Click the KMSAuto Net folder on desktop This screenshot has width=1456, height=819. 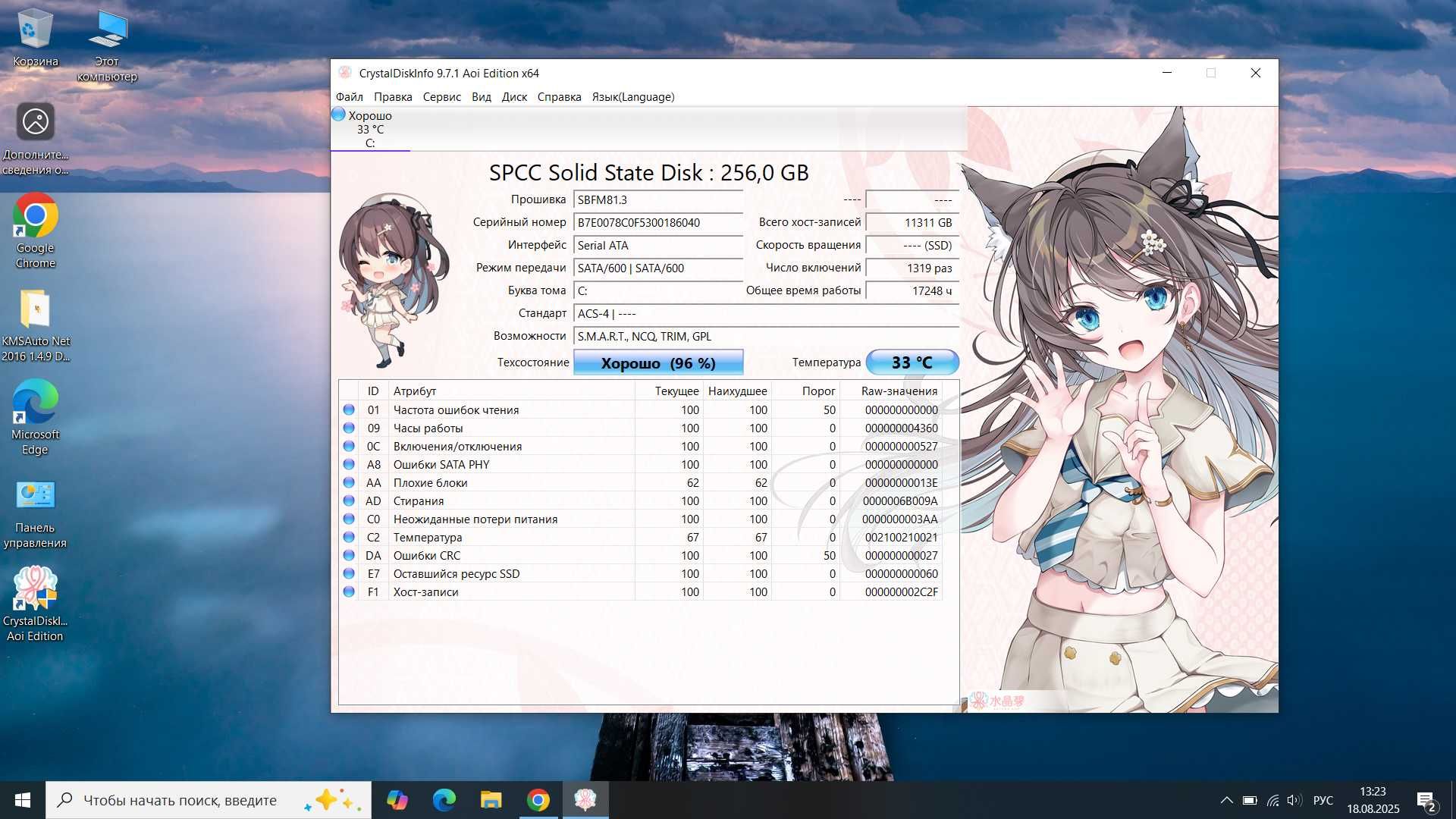coord(35,325)
